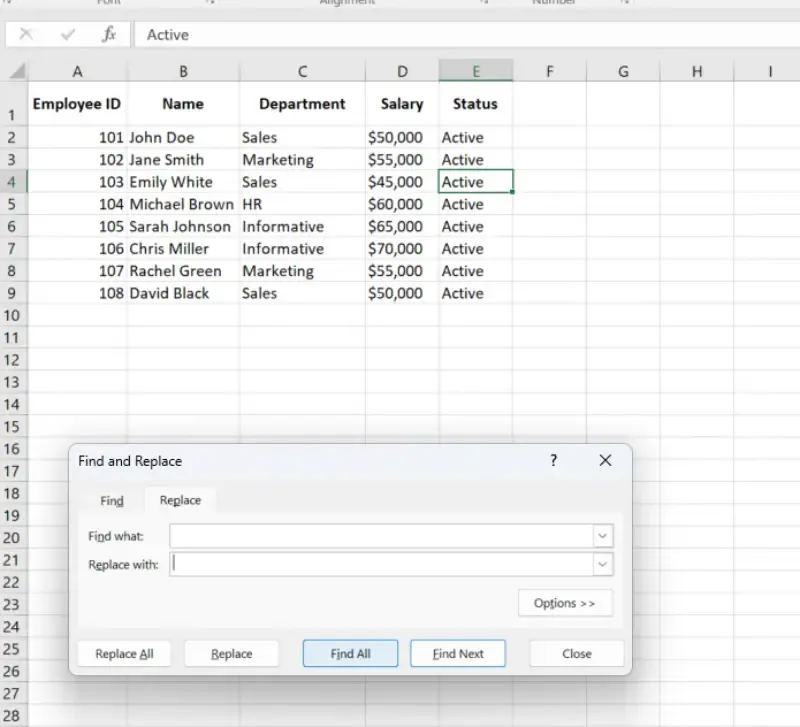The height and width of the screenshot is (727, 800).
Task: Open Find and Replace help question mark
Action: 554,460
